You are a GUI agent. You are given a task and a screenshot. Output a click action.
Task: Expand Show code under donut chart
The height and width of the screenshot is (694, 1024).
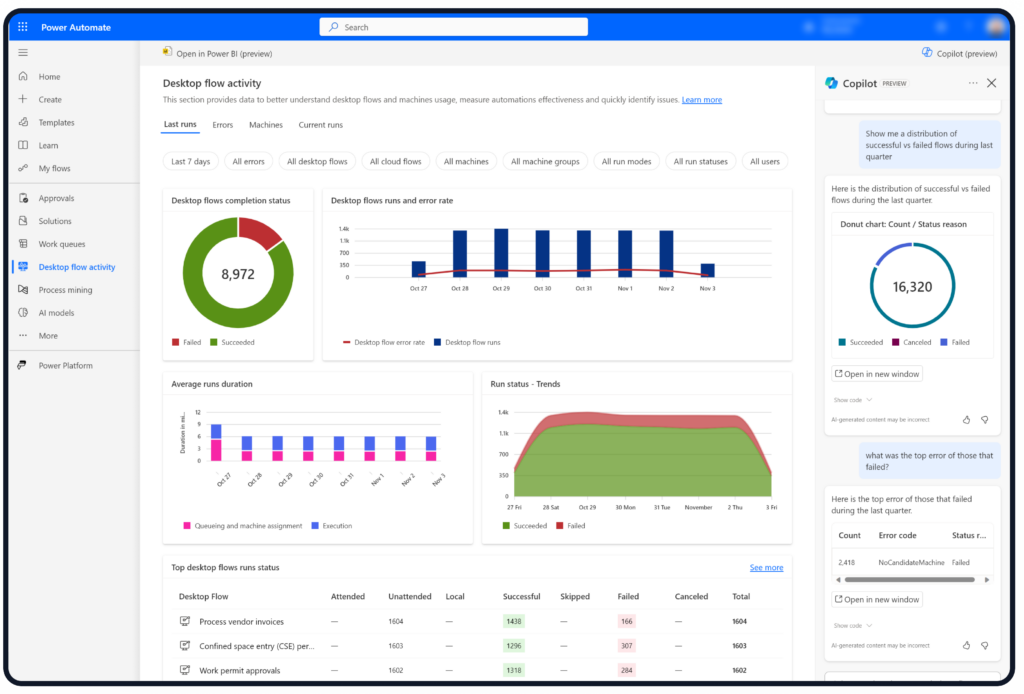point(852,400)
